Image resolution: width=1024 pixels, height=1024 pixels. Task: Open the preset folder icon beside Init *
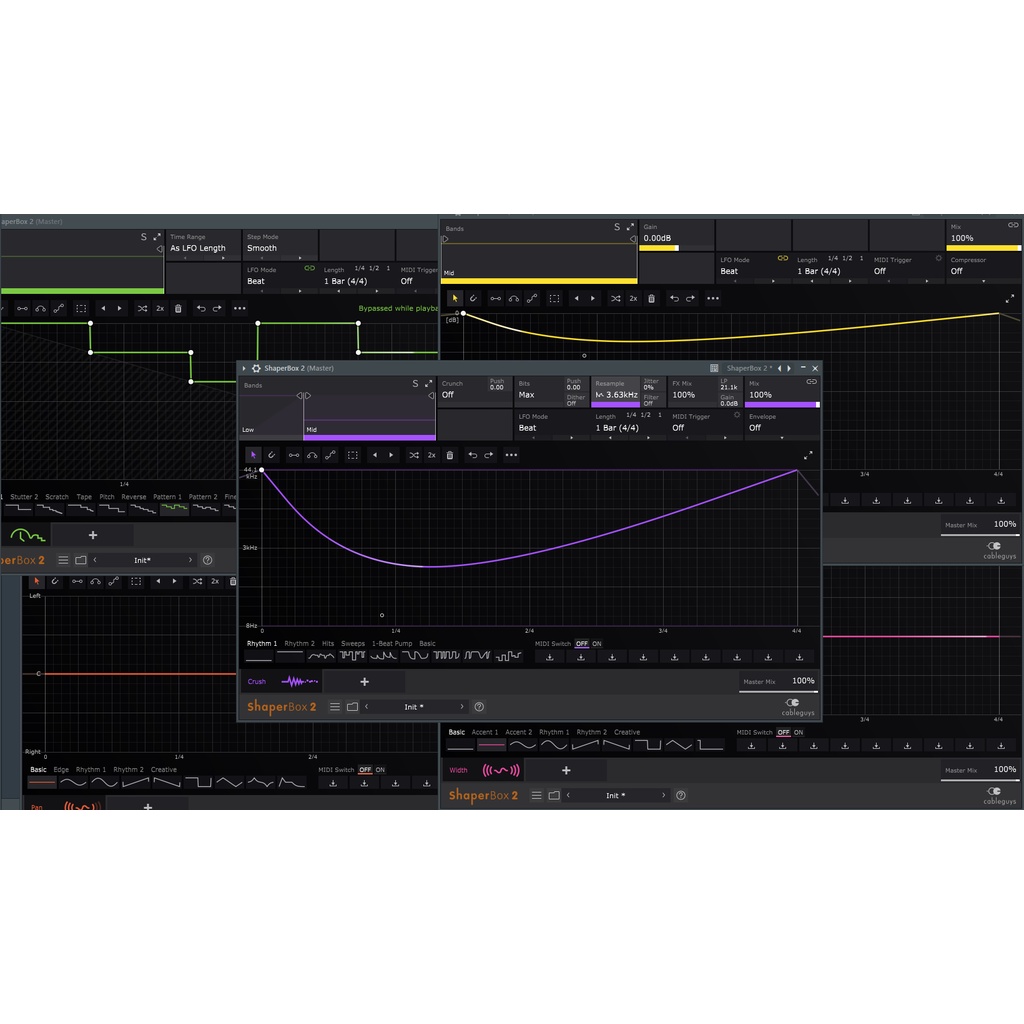[353, 707]
